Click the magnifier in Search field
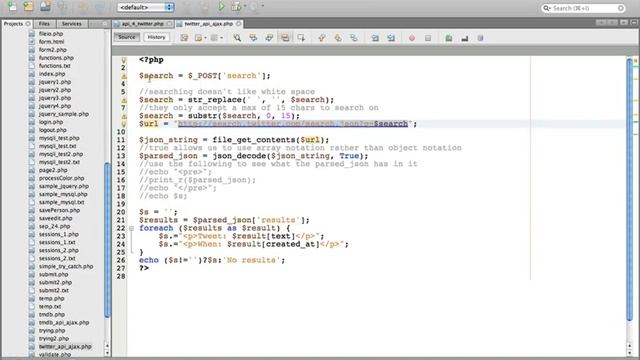 [x=546, y=8]
